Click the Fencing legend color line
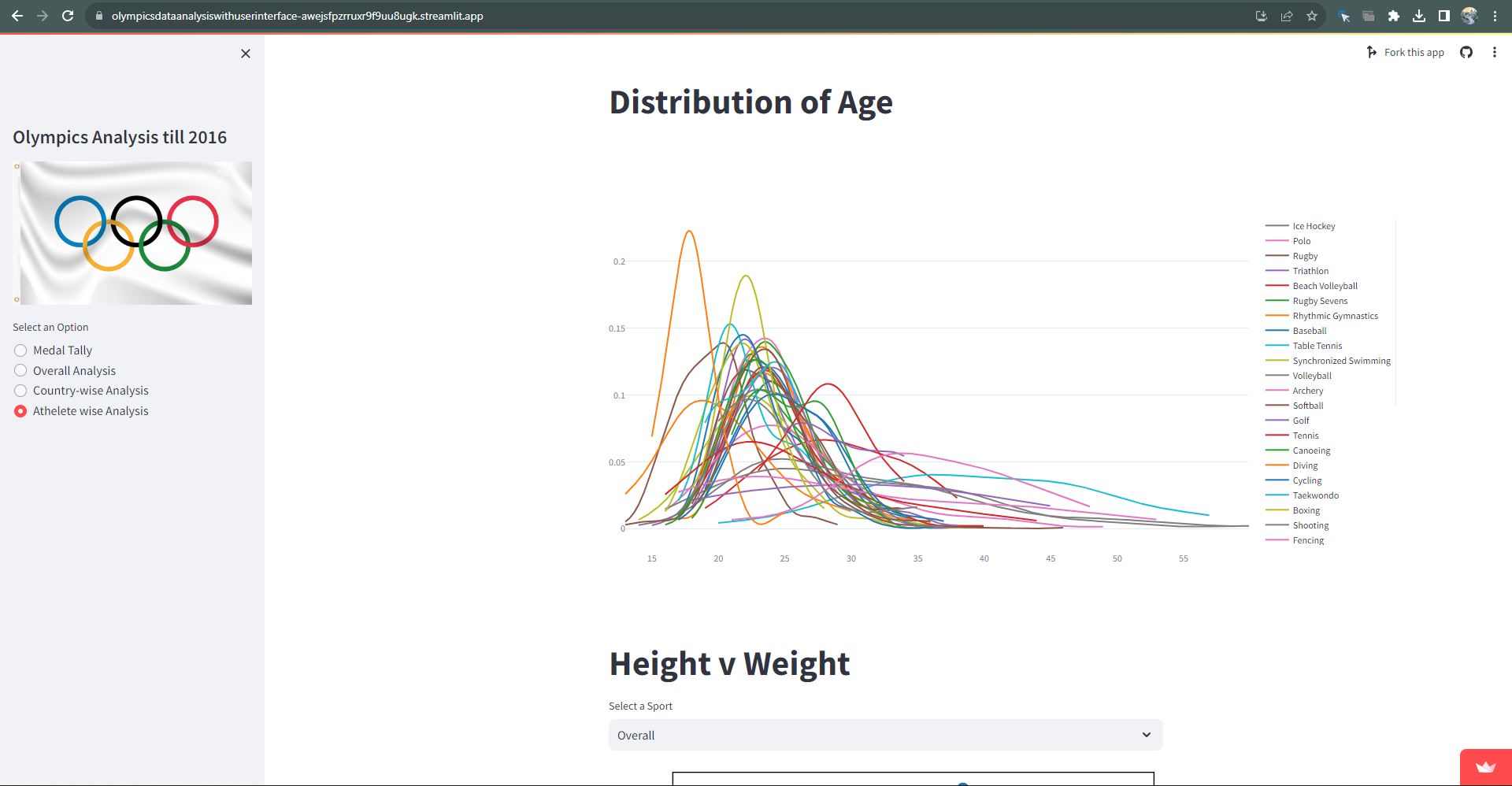1512x786 pixels. point(1277,540)
